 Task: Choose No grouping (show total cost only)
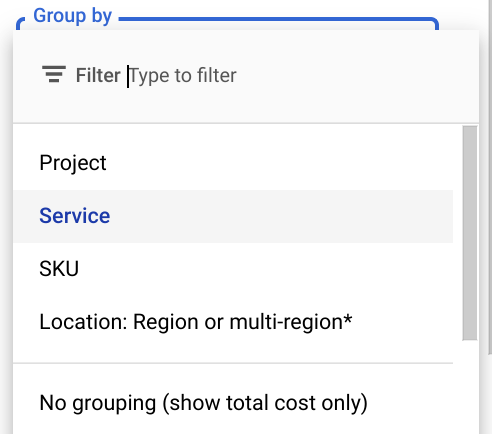(x=233, y=403)
